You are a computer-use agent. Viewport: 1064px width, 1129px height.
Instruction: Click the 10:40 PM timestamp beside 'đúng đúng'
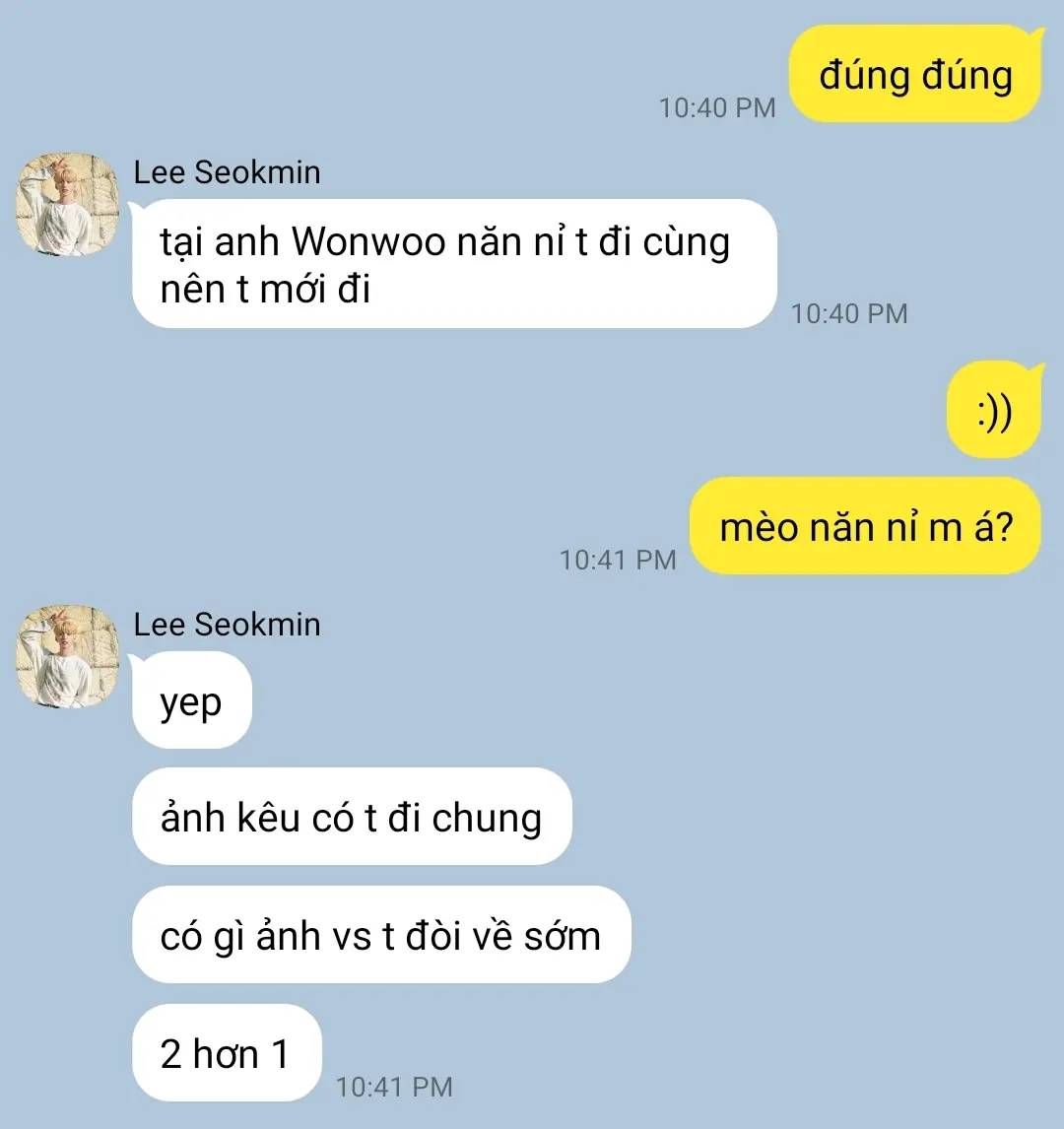pyautogui.click(x=717, y=108)
